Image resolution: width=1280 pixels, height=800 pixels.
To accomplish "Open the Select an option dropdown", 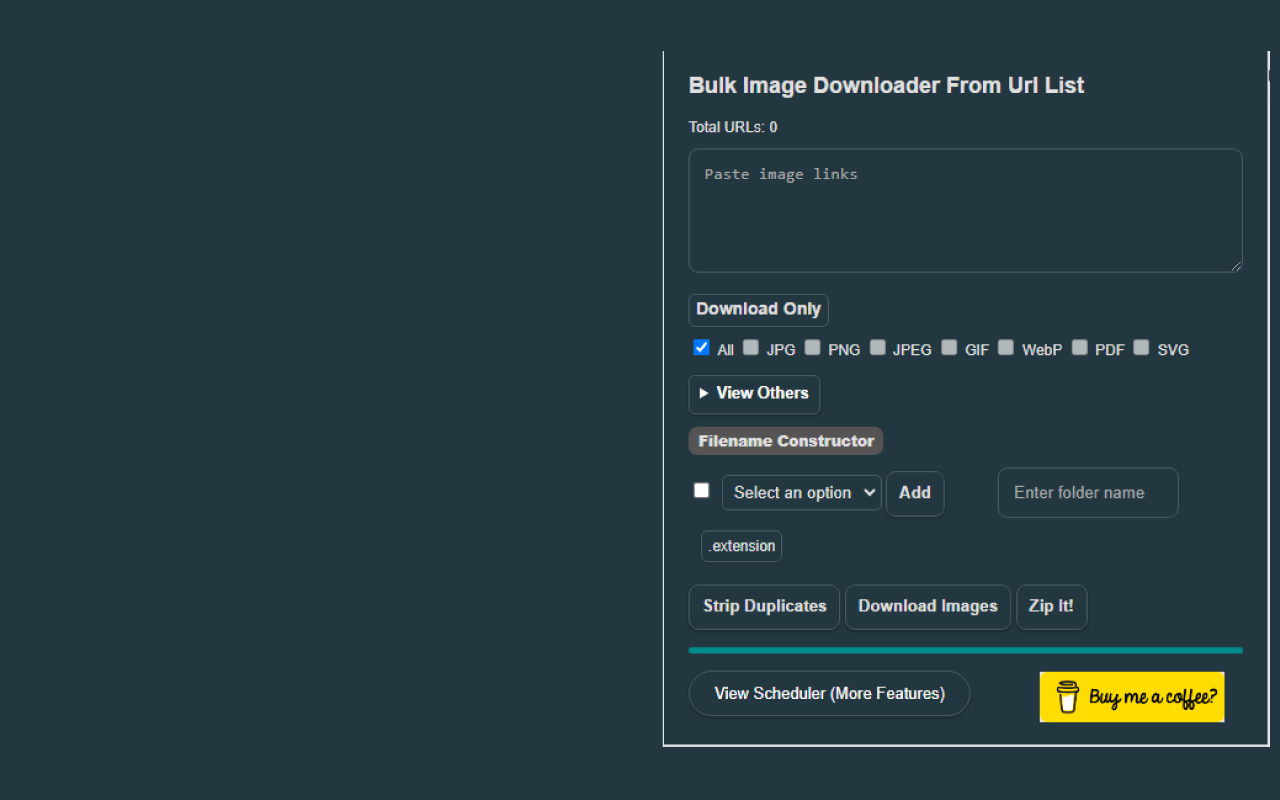I will [802, 493].
